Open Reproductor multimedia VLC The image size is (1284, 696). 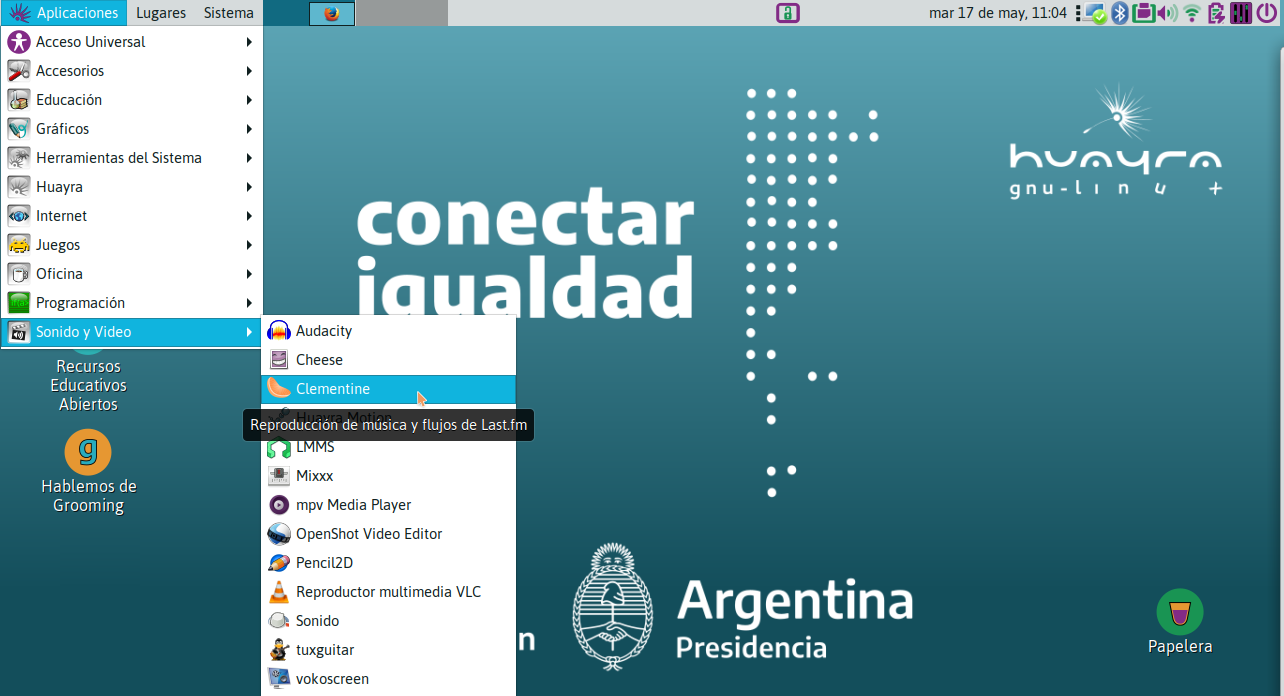click(387, 592)
